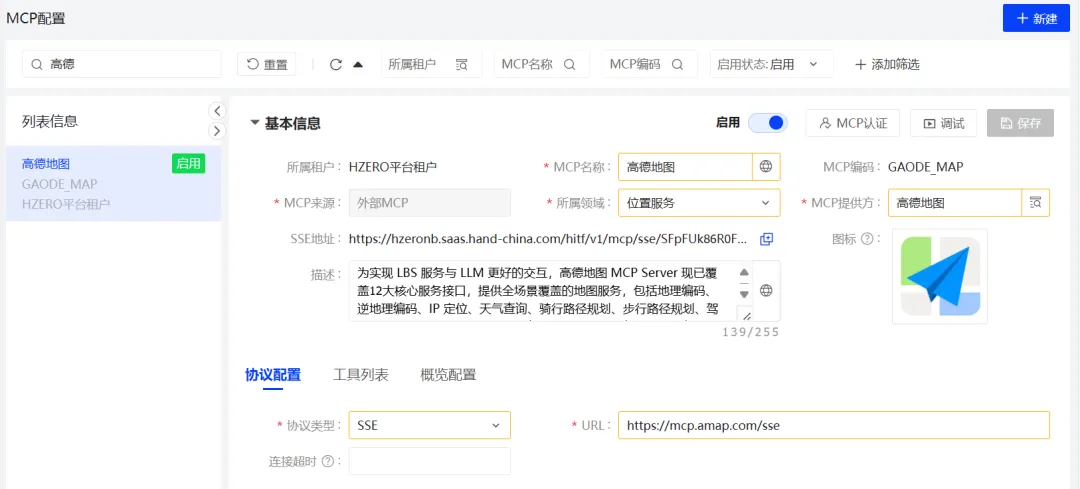1080x489 pixels.
Task: Click the 连接超时 help icon
Action: click(328, 461)
